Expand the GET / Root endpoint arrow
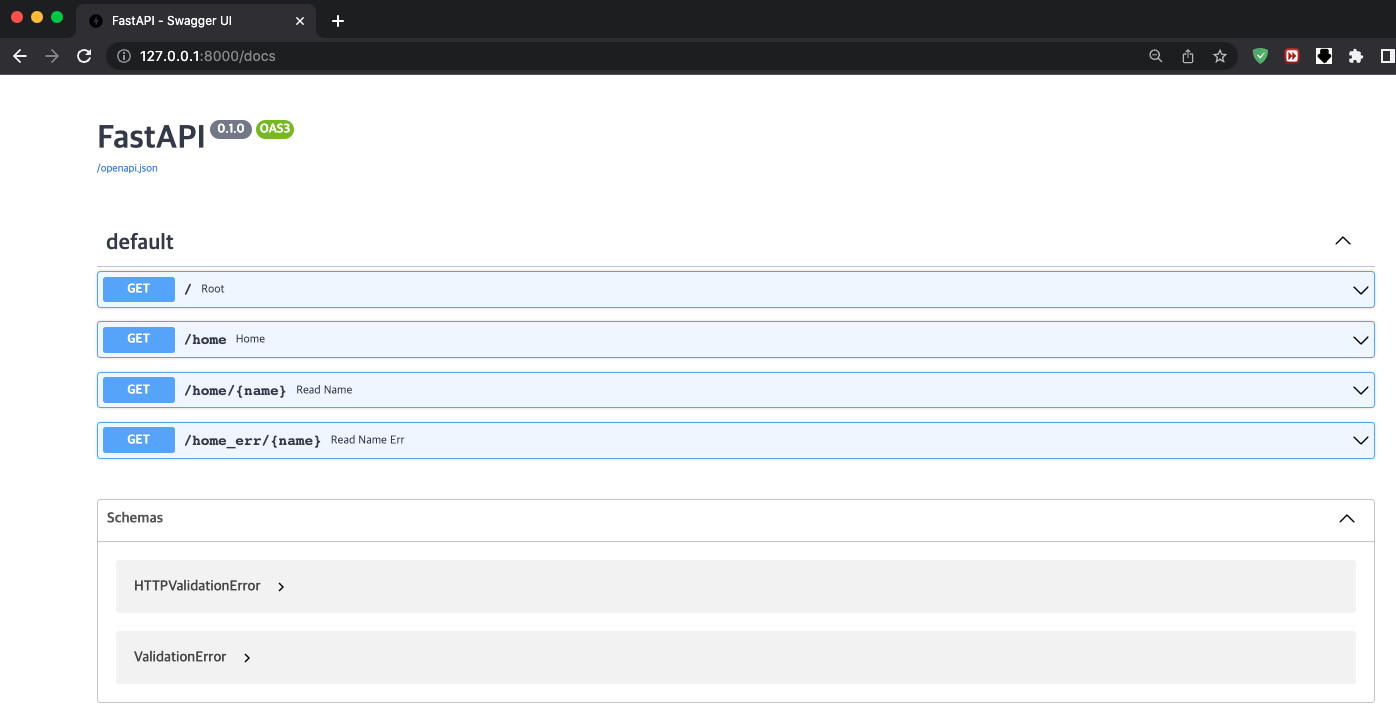 [x=1360, y=290]
